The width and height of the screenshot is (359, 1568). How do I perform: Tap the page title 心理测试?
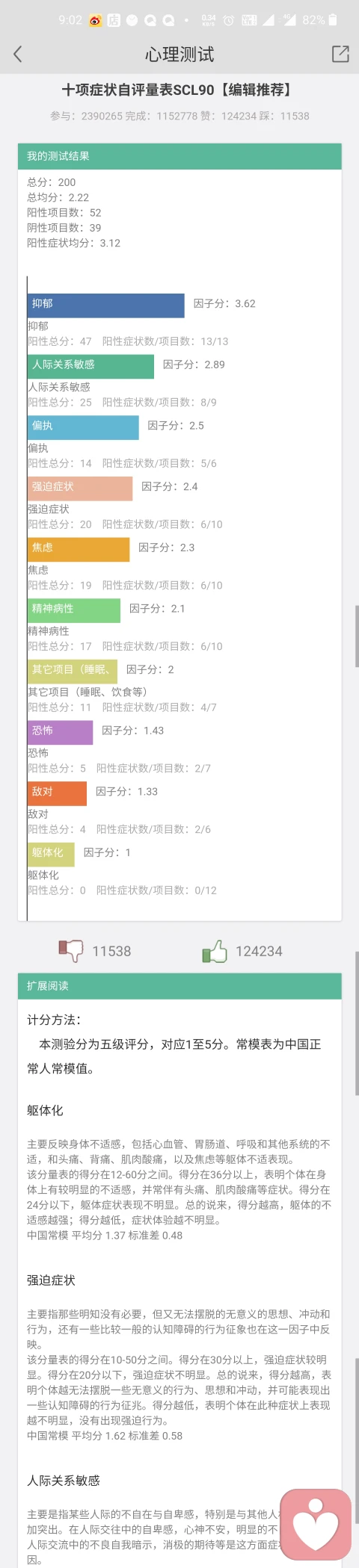coord(179,55)
